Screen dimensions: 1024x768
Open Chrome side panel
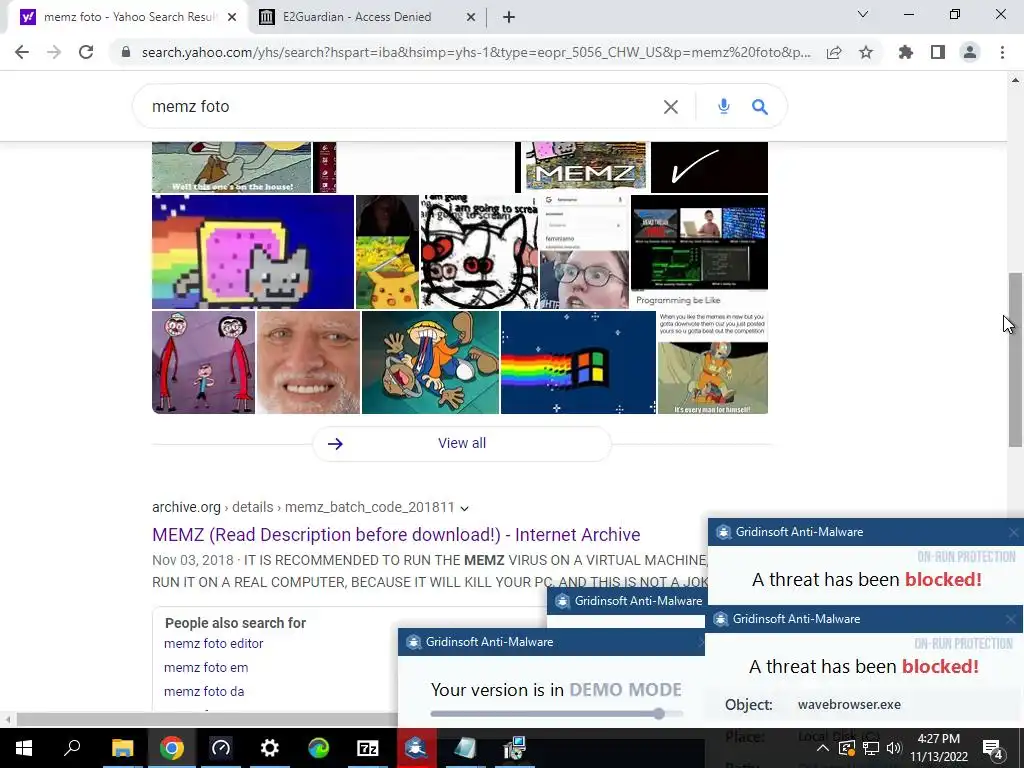click(x=938, y=52)
